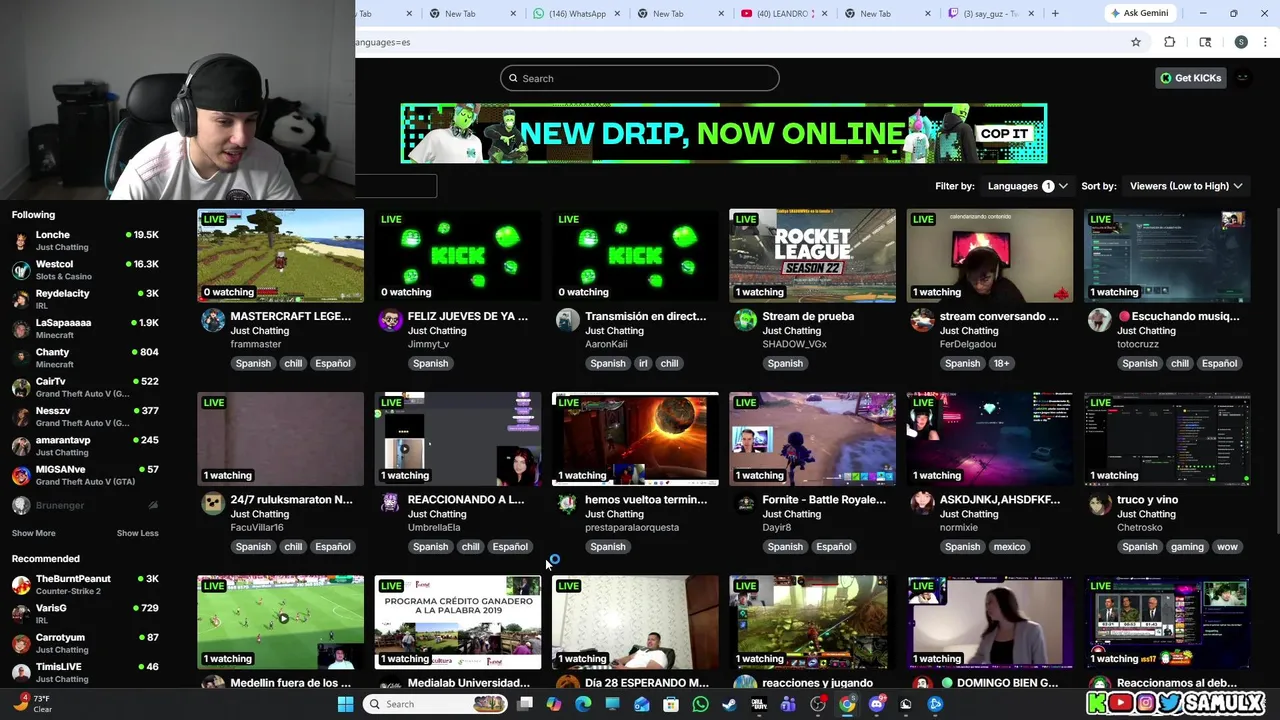Viewport: 1280px width, 720px height.
Task: Open the 'hemos vuelto termin...' stream title
Action: point(645,499)
